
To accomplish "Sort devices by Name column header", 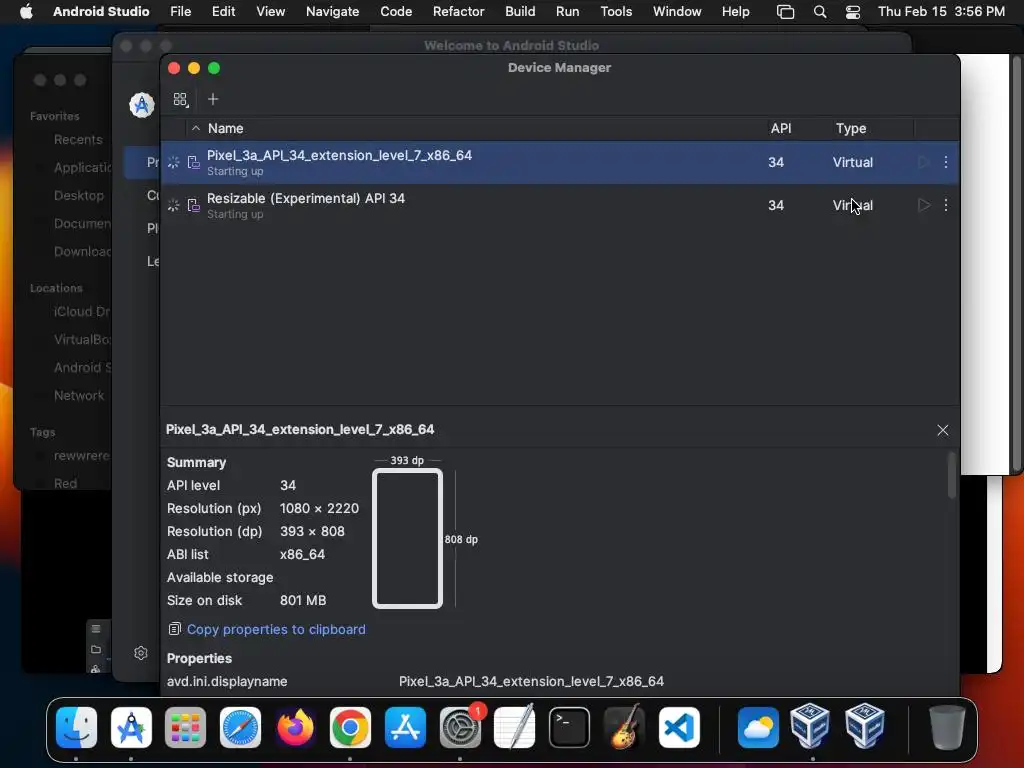I will coord(225,128).
